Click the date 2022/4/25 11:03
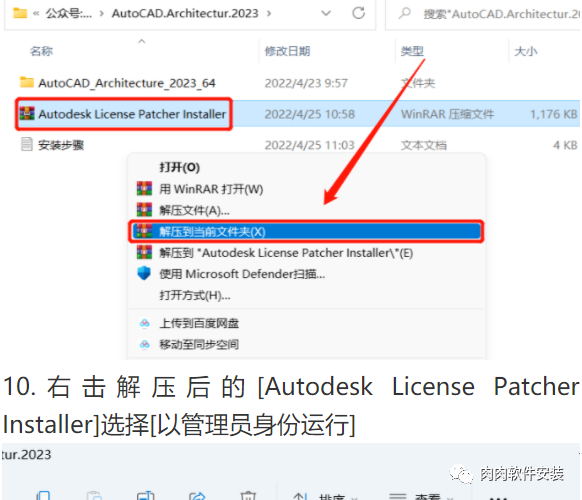Viewport: 582px width, 500px height. [310, 145]
